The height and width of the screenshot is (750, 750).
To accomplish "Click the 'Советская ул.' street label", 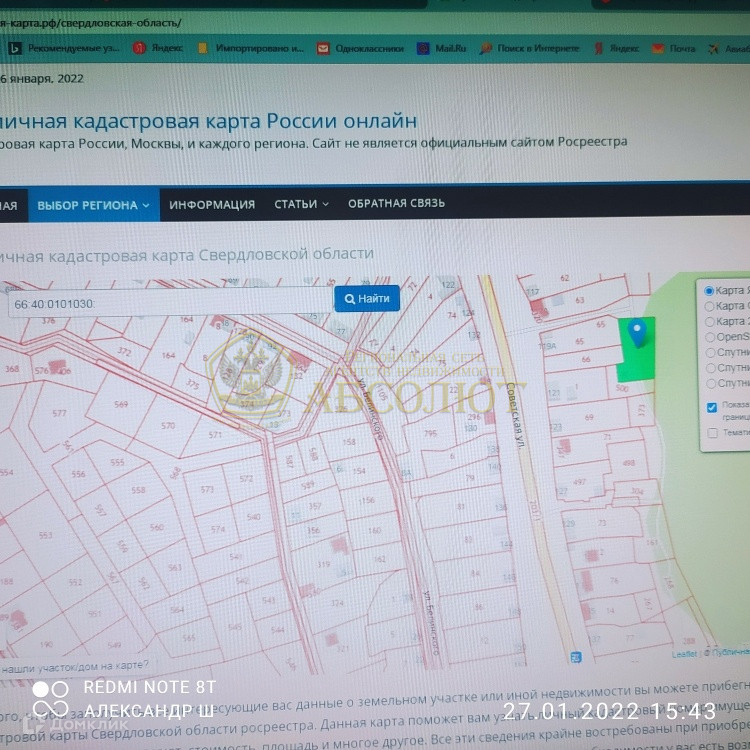I will [515, 415].
